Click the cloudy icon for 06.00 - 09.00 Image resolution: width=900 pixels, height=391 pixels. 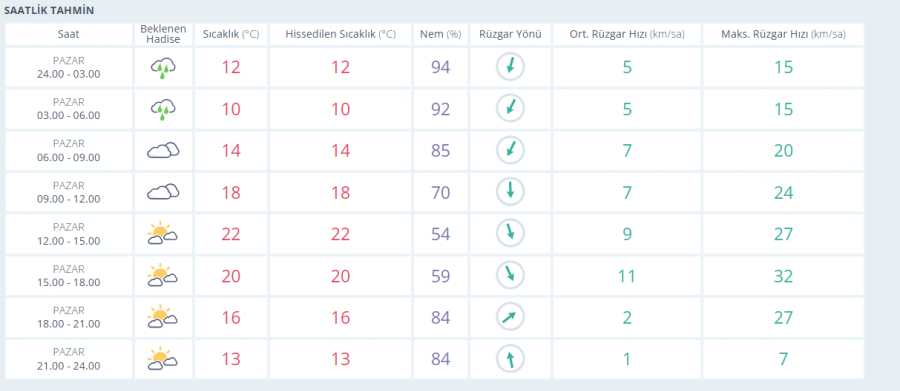[163, 150]
